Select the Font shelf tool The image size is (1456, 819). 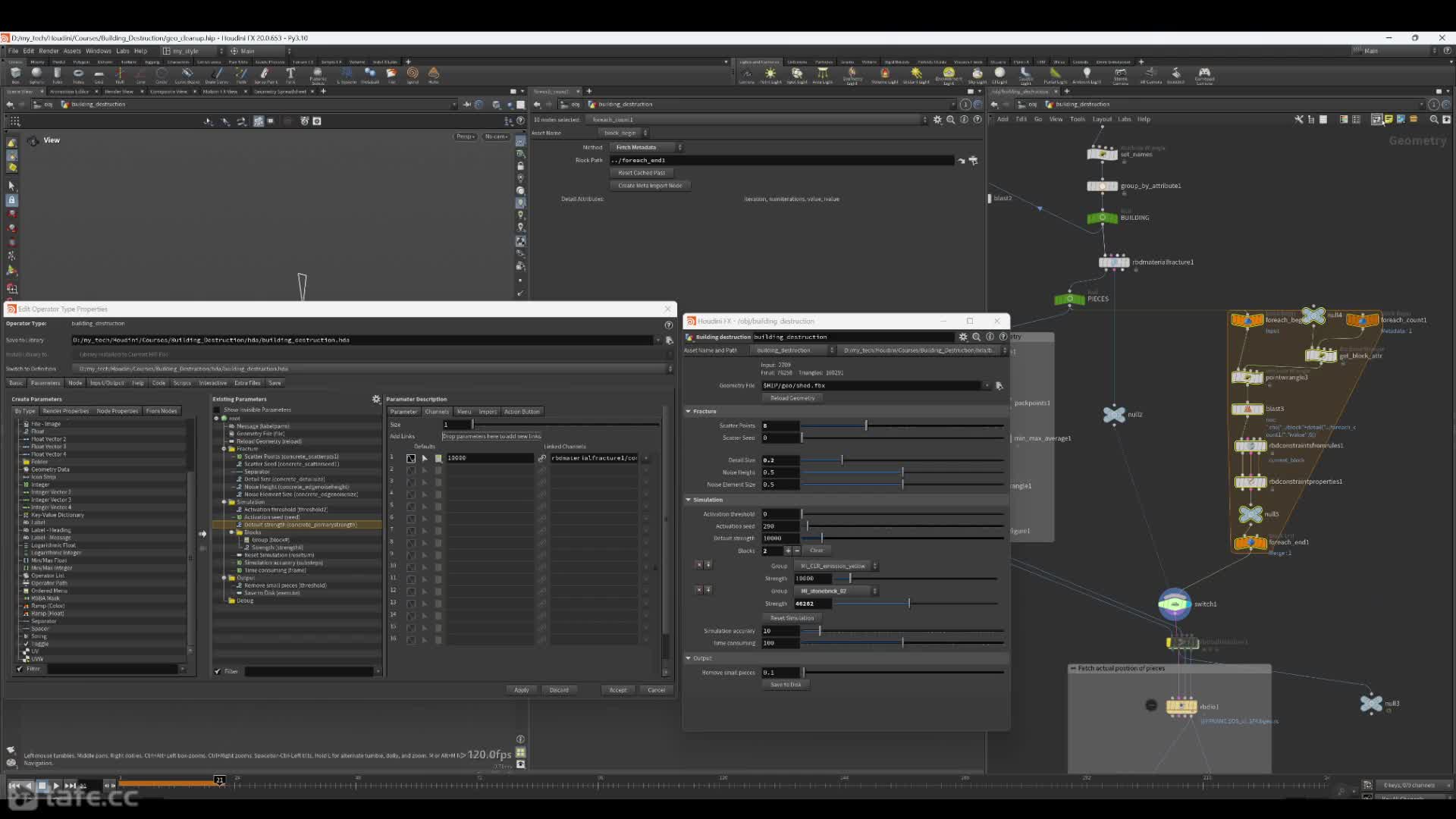pyautogui.click(x=290, y=75)
